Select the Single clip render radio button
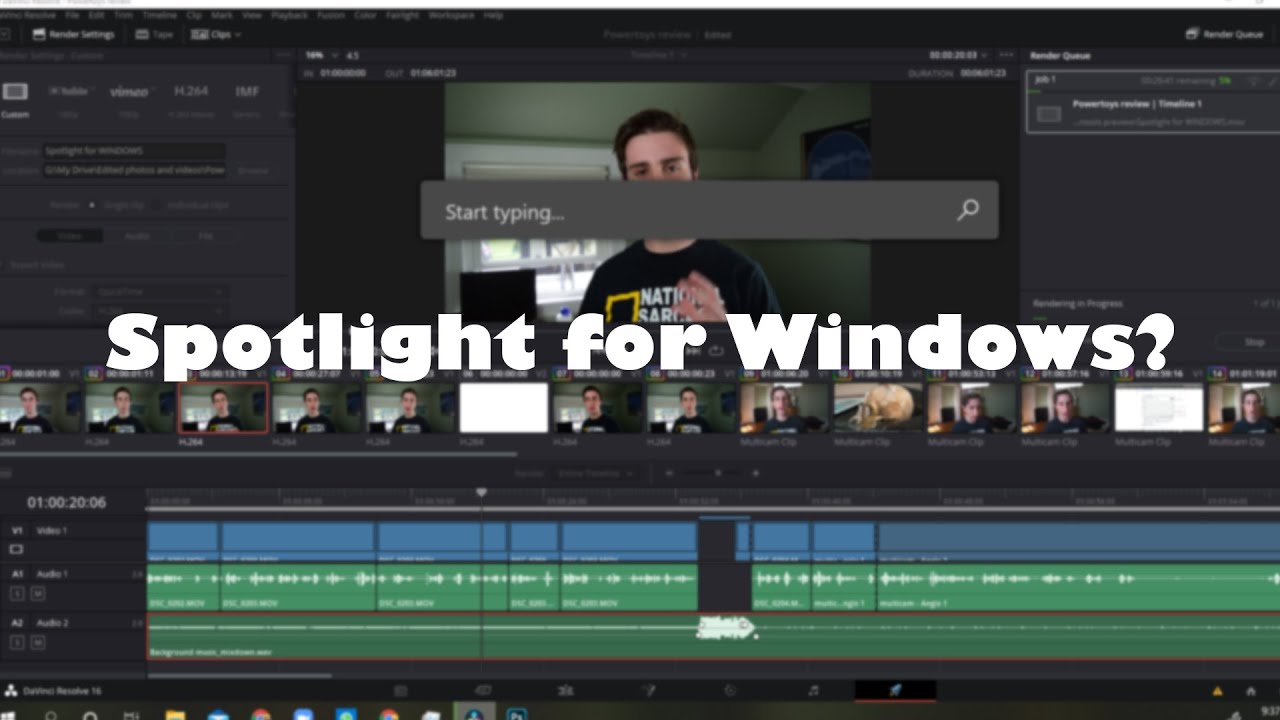This screenshot has width=1280, height=720. coord(92,205)
